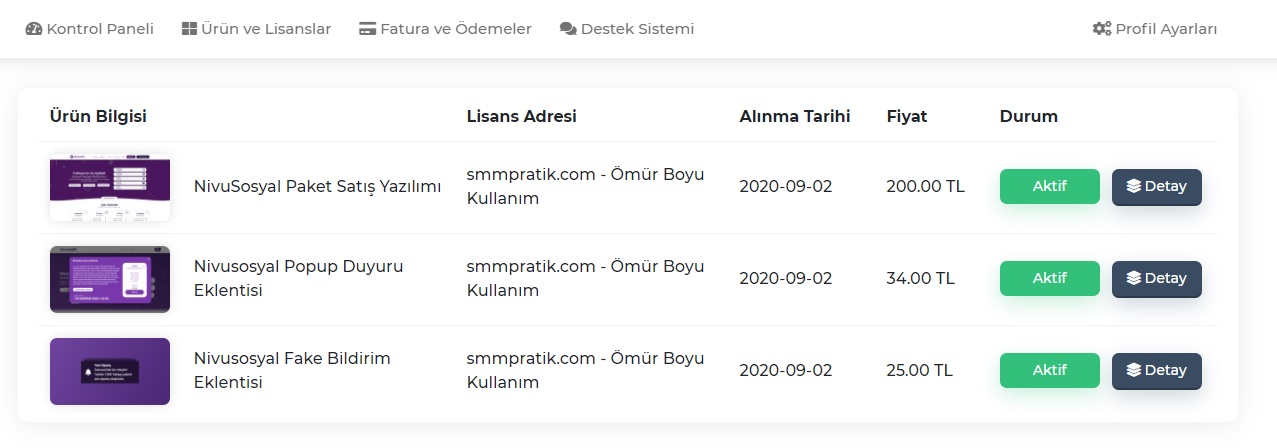Click the Fatura ve Ödemeler card icon
This screenshot has height=448, width=1277.
pyautogui.click(x=367, y=29)
